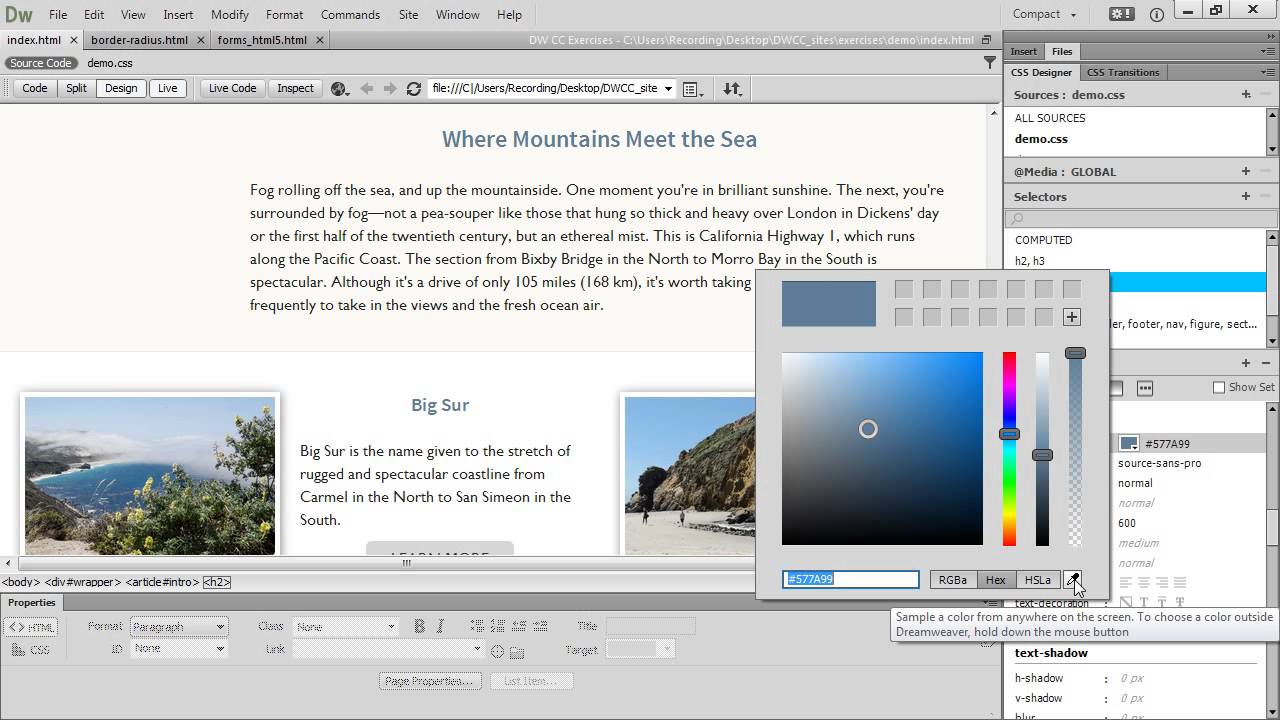This screenshot has height=720, width=1280.
Task: Switch color format to HSLa
Action: 1038,579
